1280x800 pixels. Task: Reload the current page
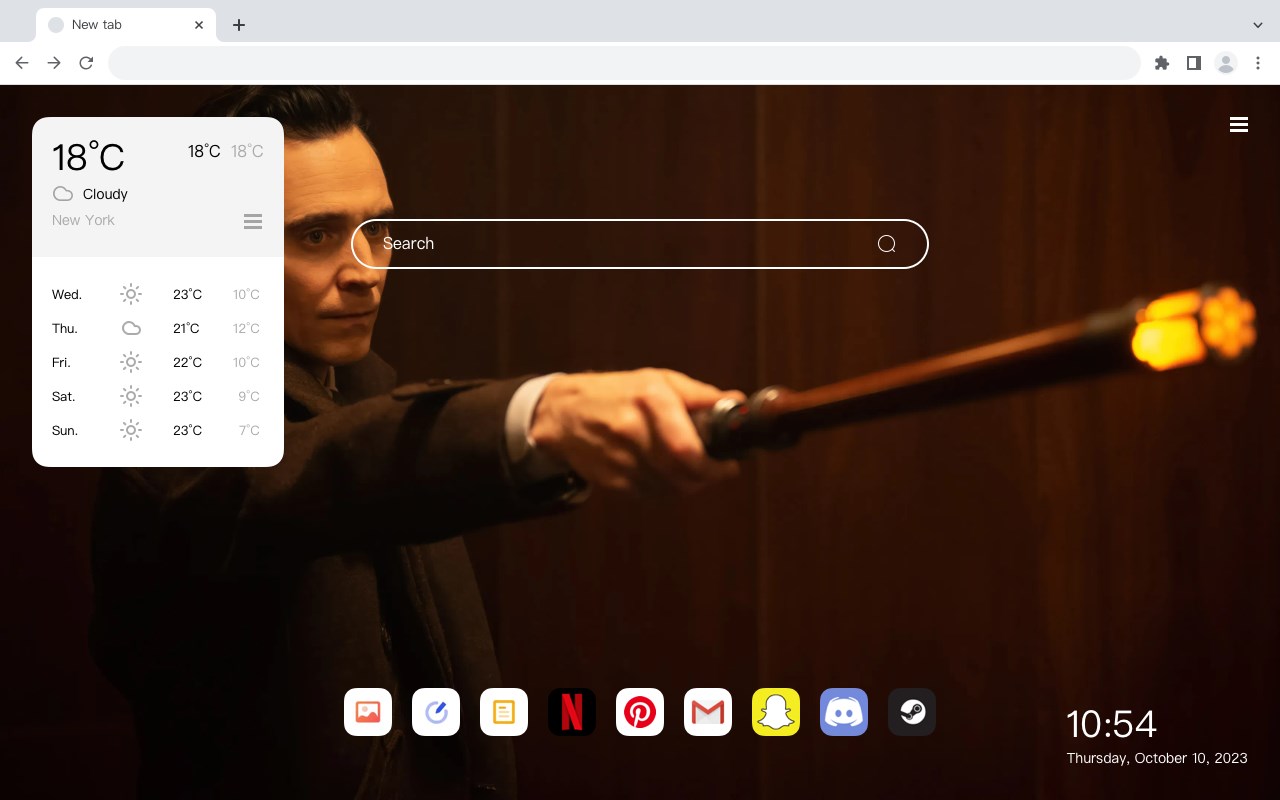click(x=86, y=63)
